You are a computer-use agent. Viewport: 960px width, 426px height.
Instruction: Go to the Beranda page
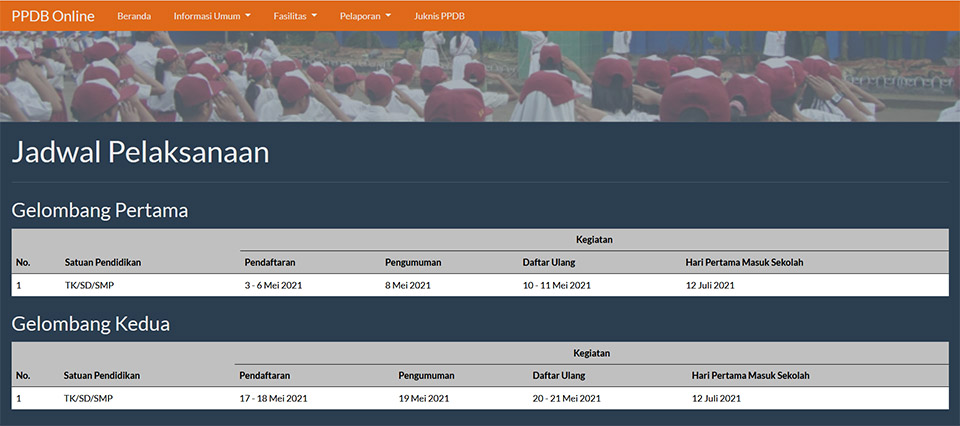click(x=134, y=16)
